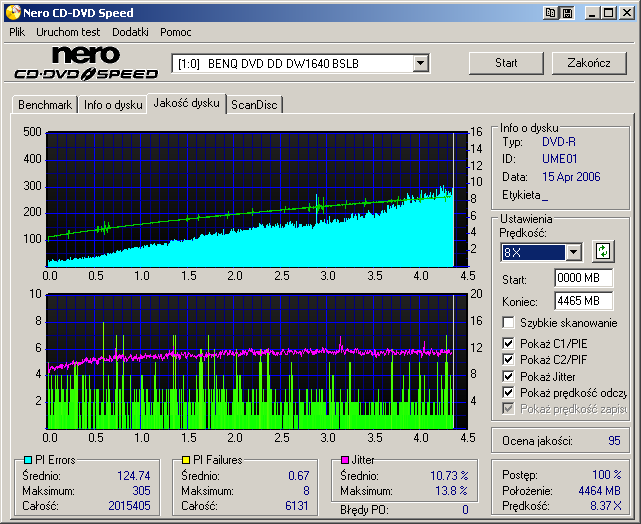Click the save floppy icon in title bar

coord(567,13)
